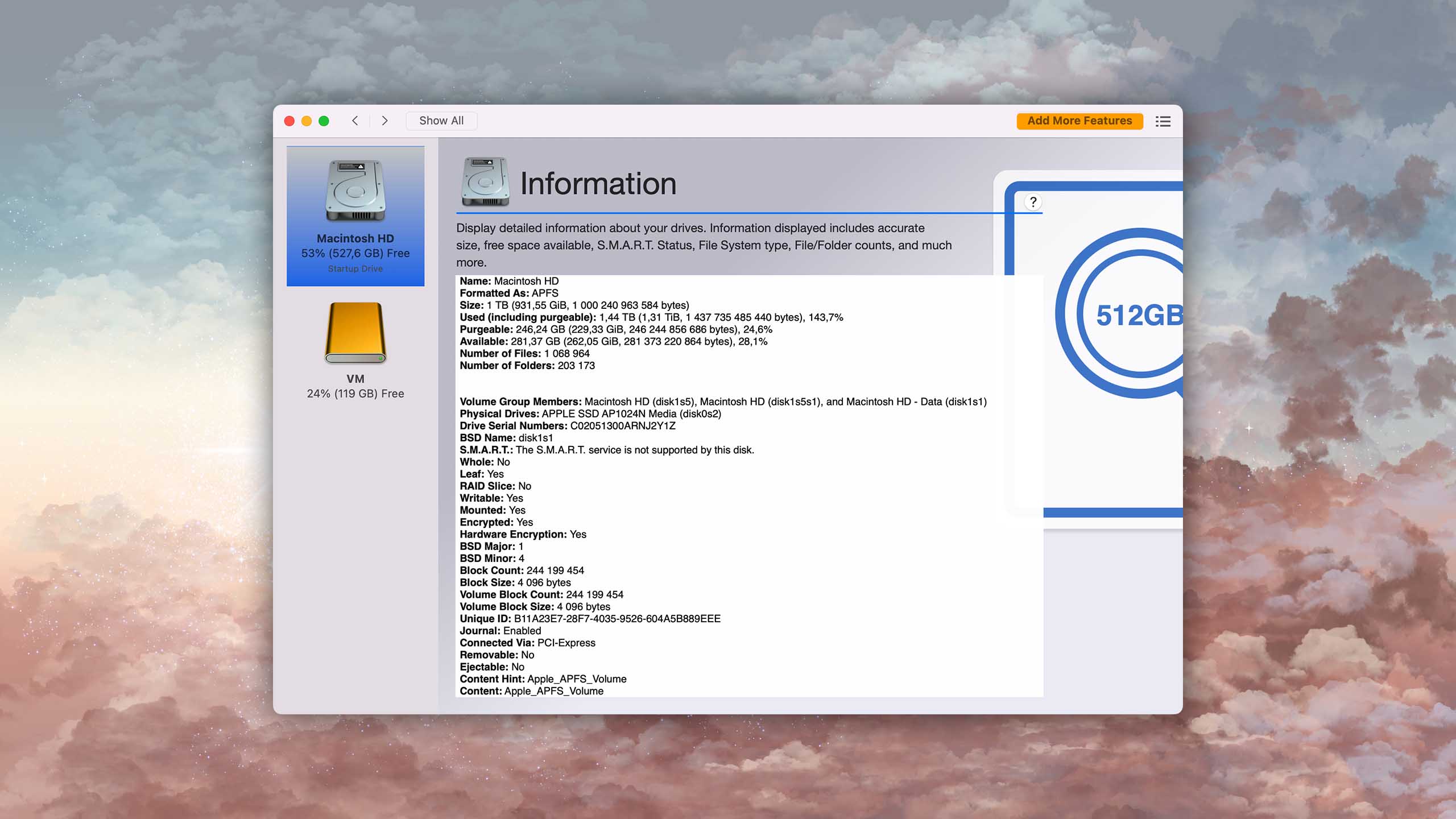Click BSD Major: 1 line
The height and width of the screenshot is (819, 1456).
[491, 546]
